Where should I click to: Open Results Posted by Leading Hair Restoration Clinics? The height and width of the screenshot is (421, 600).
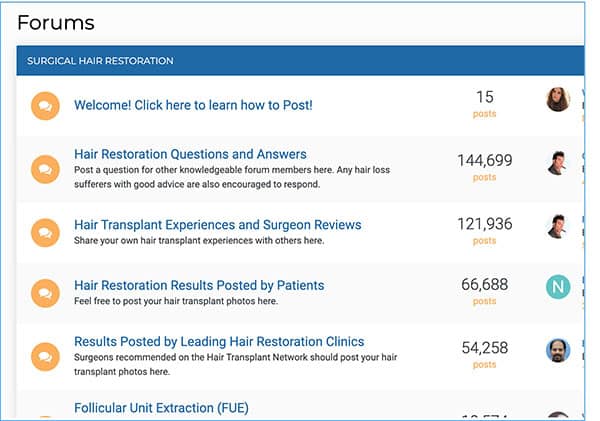[219, 342]
